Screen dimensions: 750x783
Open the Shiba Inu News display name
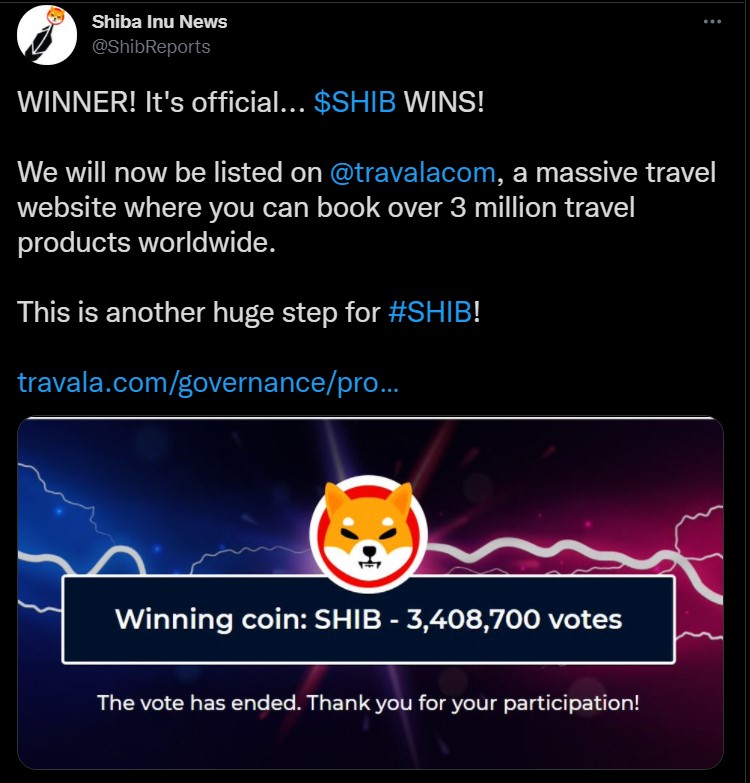159,21
